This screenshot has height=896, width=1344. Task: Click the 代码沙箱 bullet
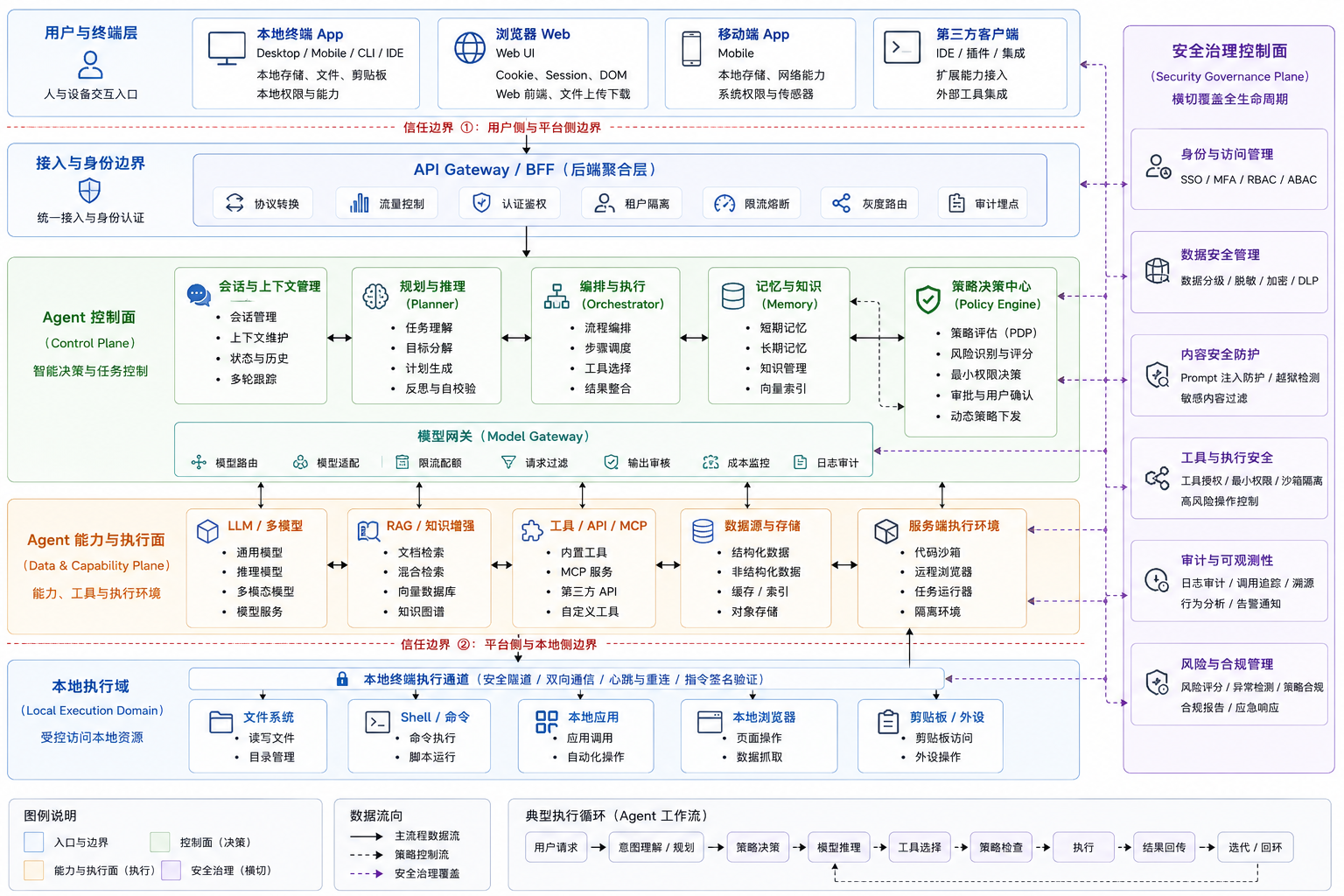coord(937,552)
